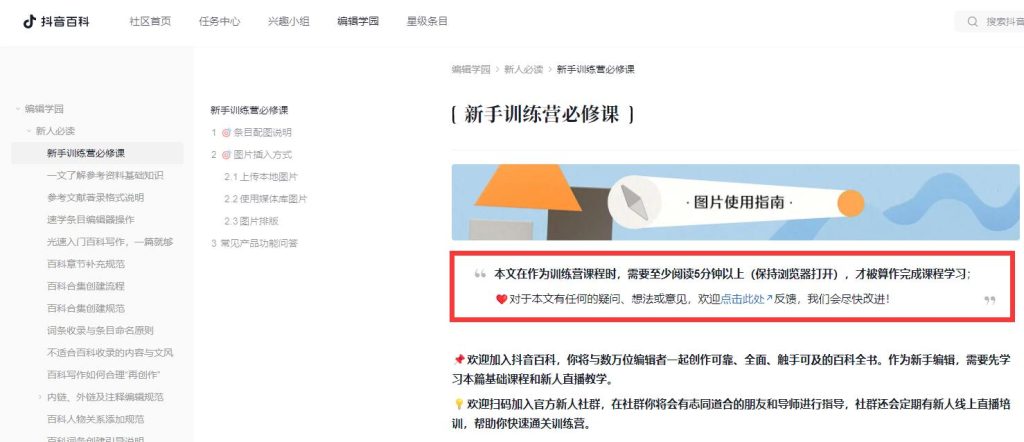This screenshot has height=442, width=1024.
Task: Jump to 2.1 上传本地图片 section
Action: 261,177
